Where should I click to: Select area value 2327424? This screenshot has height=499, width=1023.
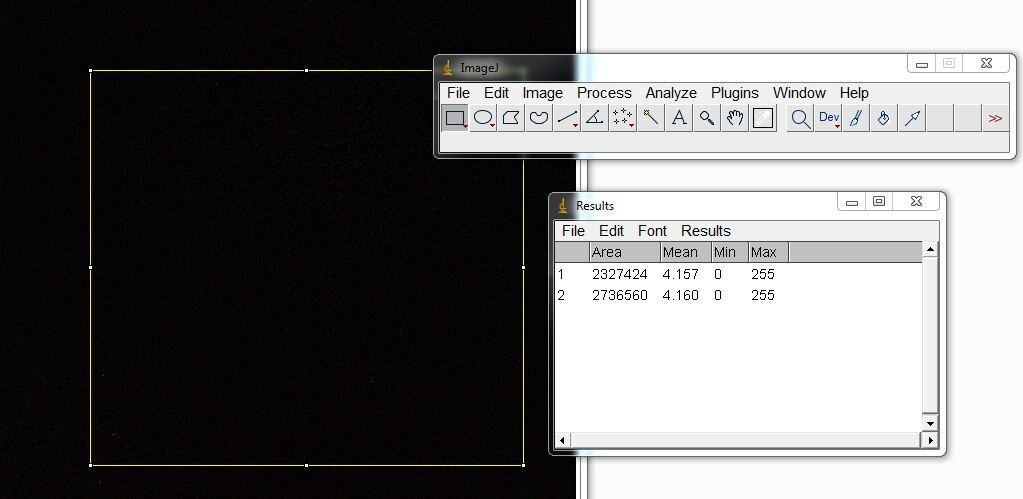[x=619, y=275]
